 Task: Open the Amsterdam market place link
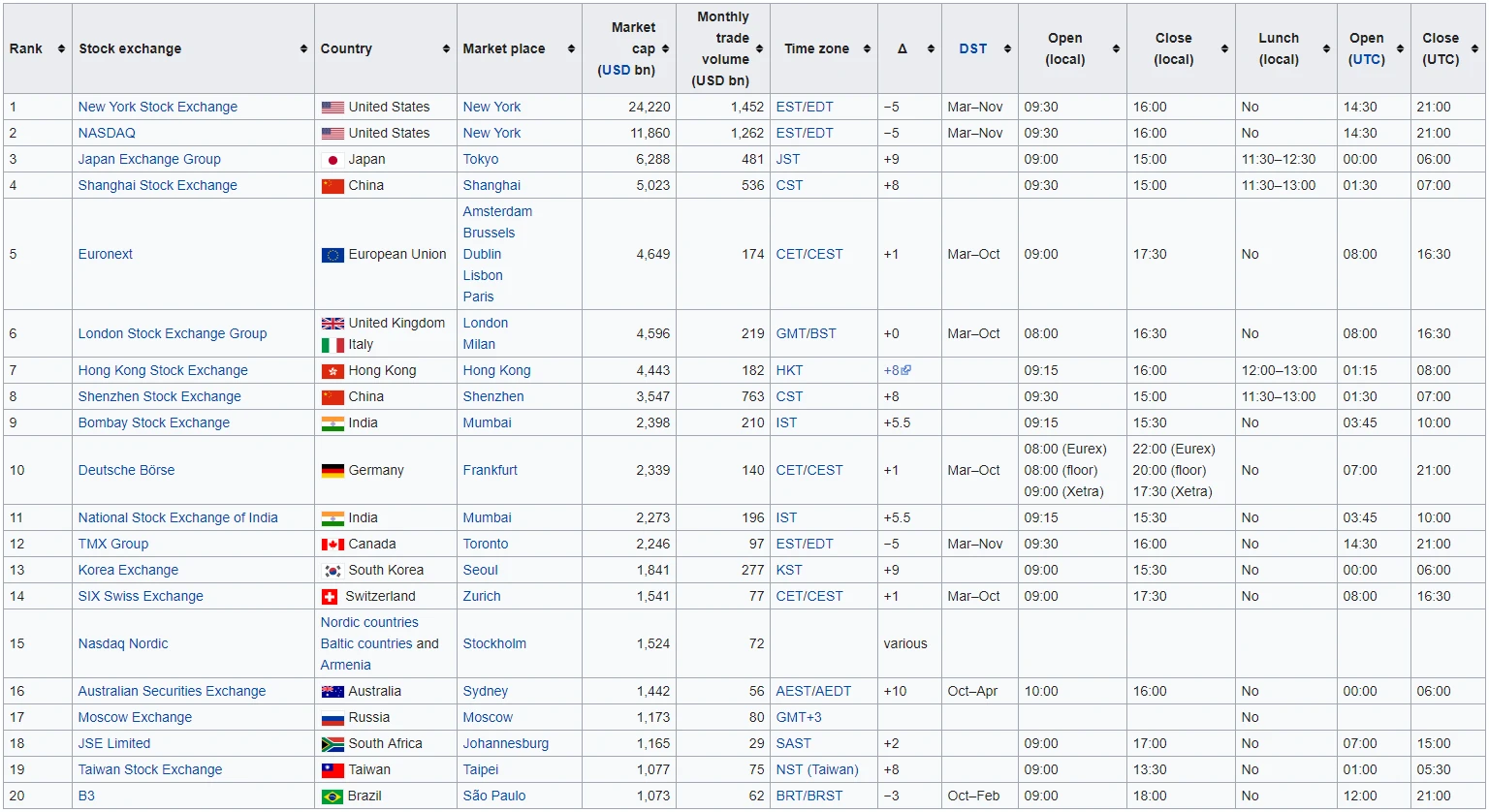pyautogui.click(x=497, y=211)
